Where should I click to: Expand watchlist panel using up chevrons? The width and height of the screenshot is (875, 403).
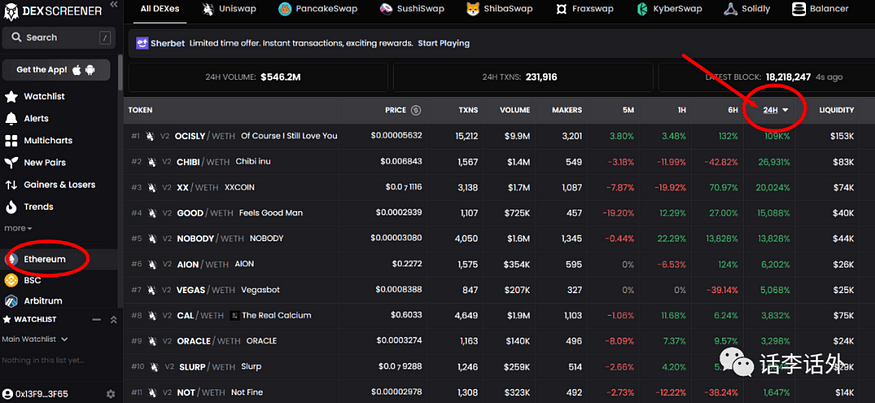tap(113, 320)
